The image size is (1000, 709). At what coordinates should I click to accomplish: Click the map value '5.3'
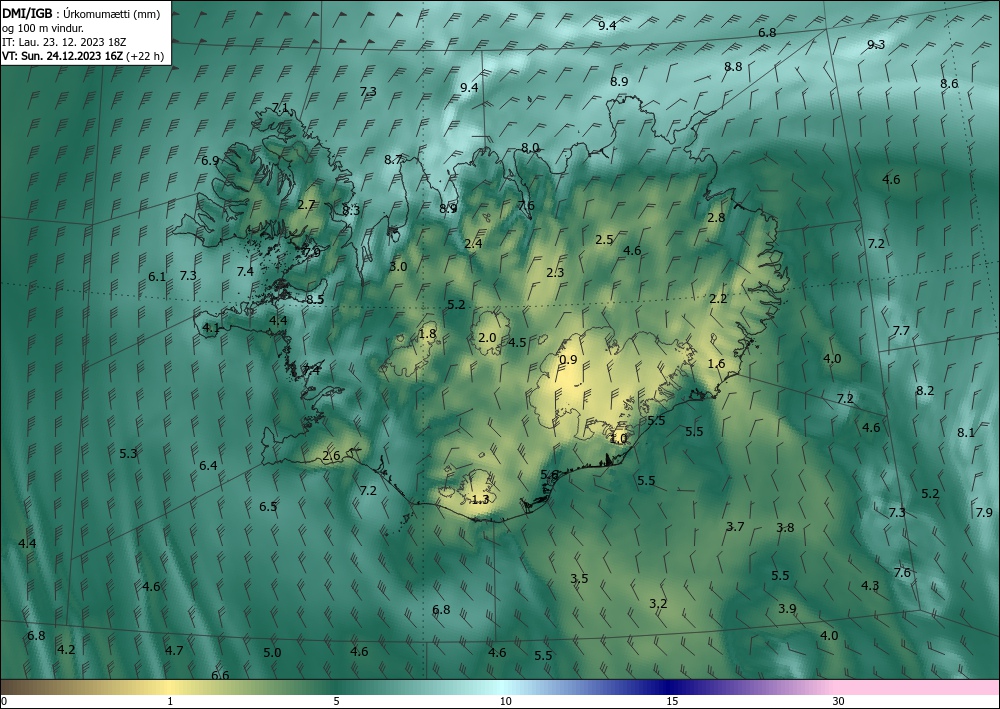[128, 453]
